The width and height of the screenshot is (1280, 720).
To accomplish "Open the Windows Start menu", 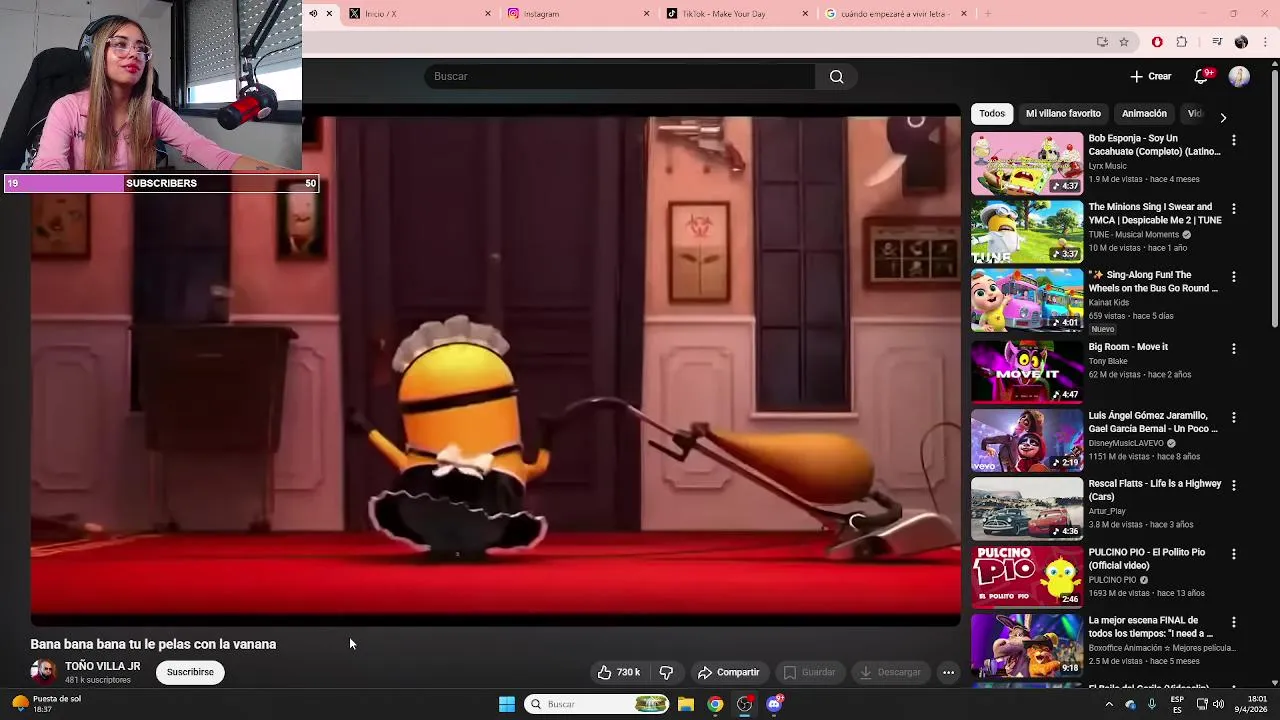I will [x=507, y=704].
